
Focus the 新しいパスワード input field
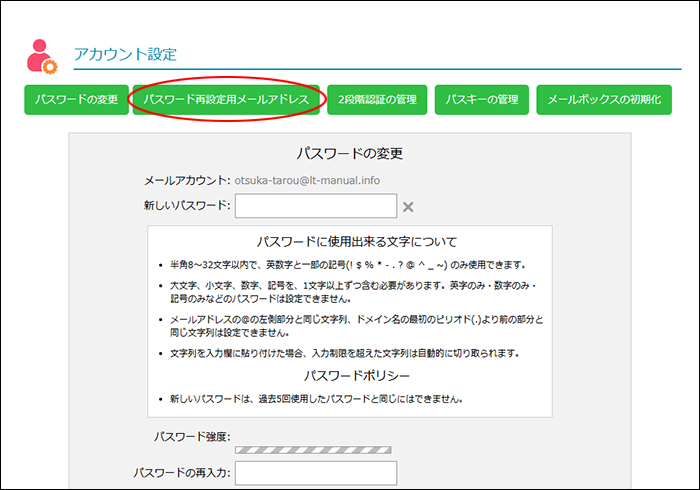pyautogui.click(x=316, y=206)
